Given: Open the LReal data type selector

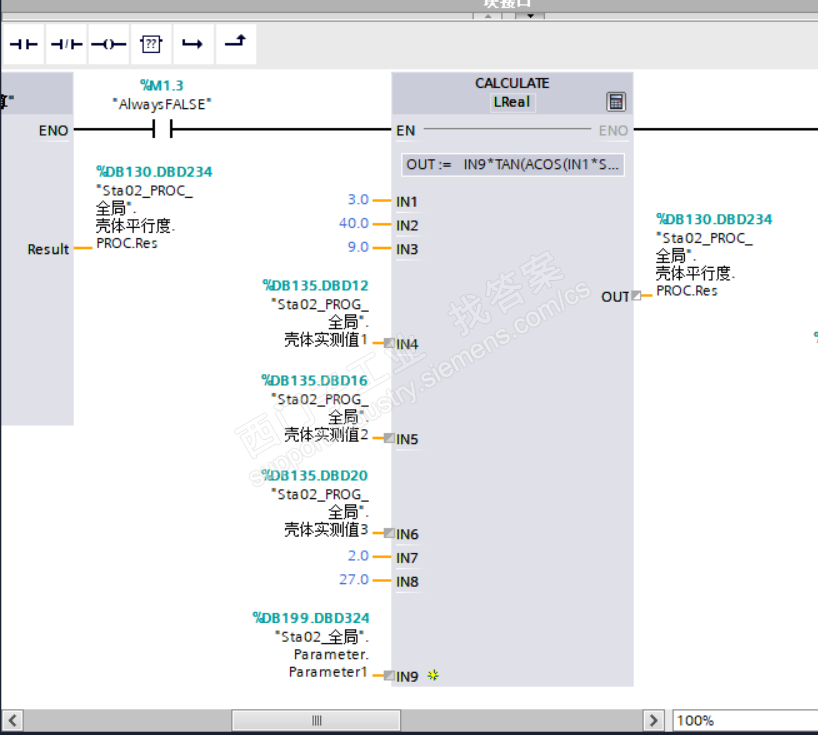Looking at the screenshot, I should [511, 102].
